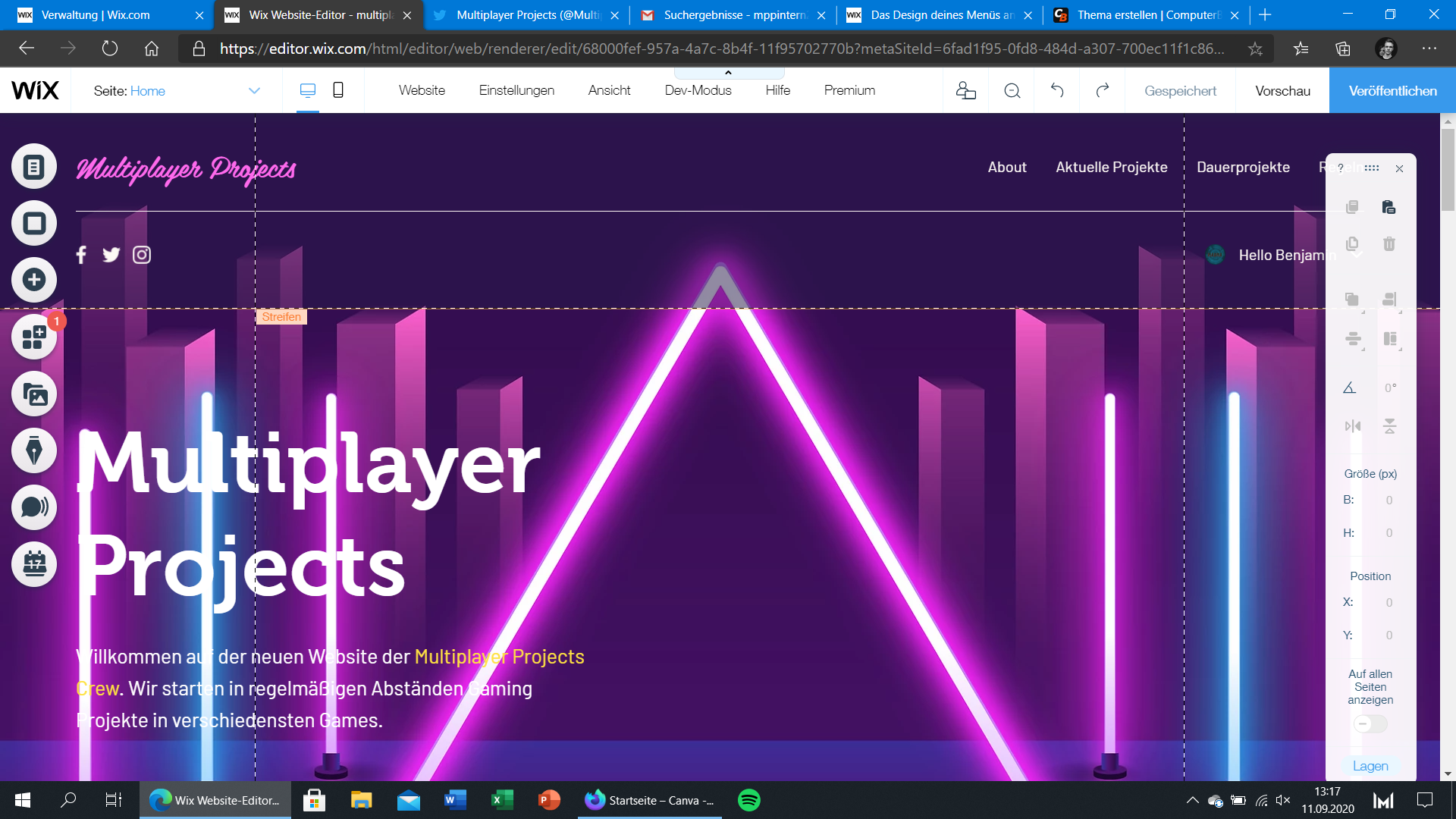
Task: Click the Add elements plus button
Action: [34, 280]
